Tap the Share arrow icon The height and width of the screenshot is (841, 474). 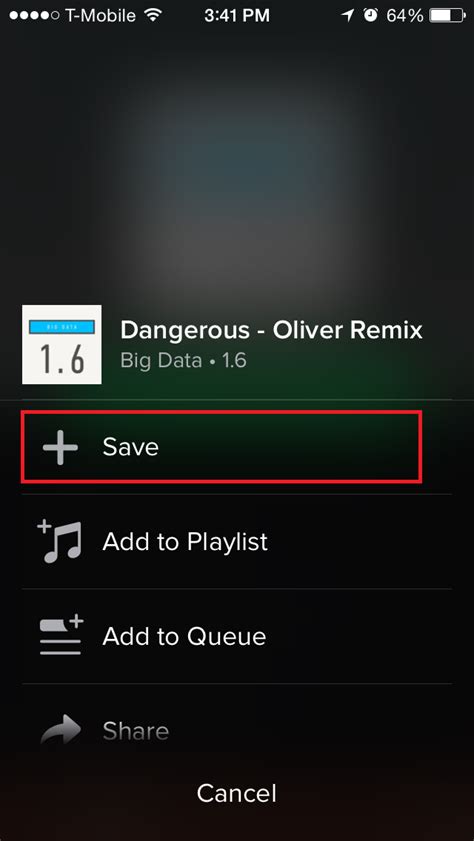tap(61, 730)
